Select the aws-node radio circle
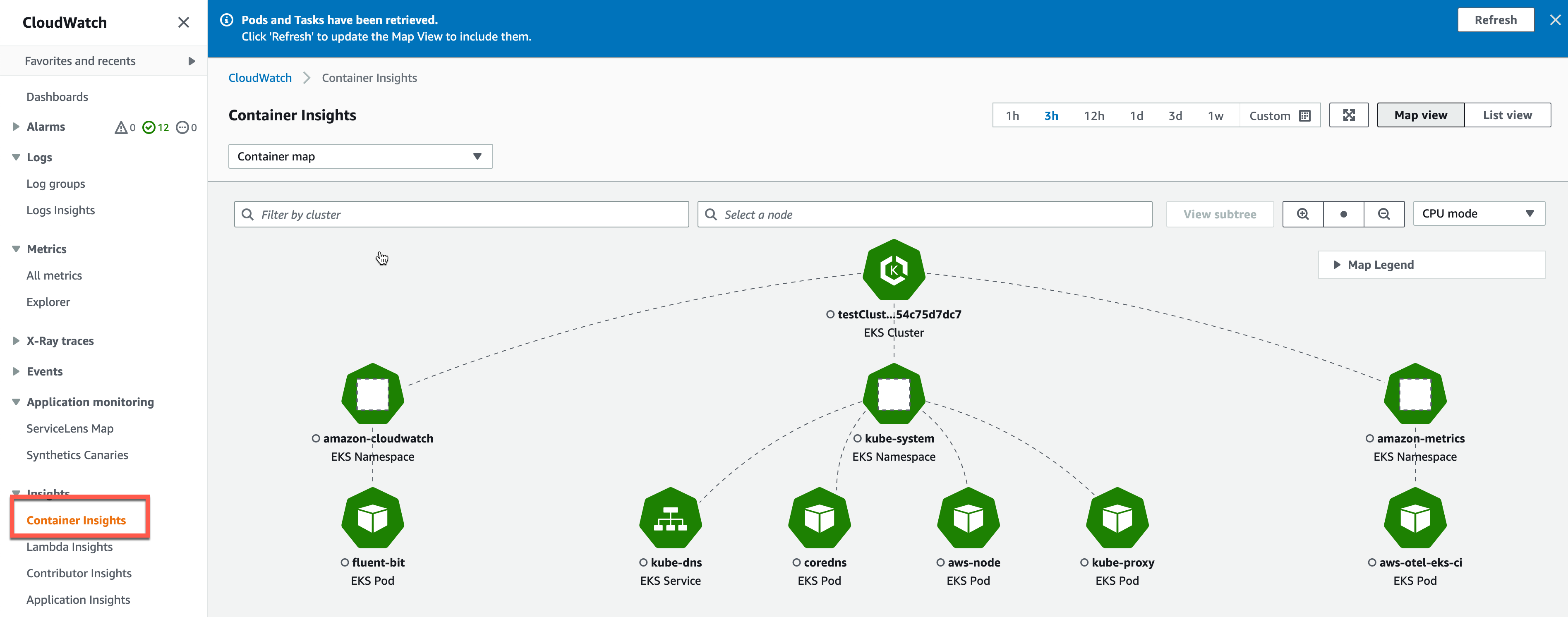 click(940, 562)
